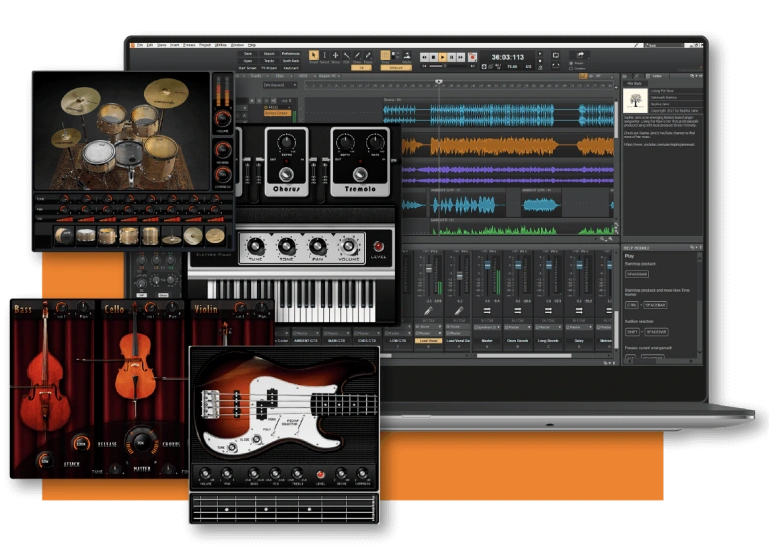Select the Lead Vocal mixer channel label
769x550 pixels.
(x=428, y=341)
